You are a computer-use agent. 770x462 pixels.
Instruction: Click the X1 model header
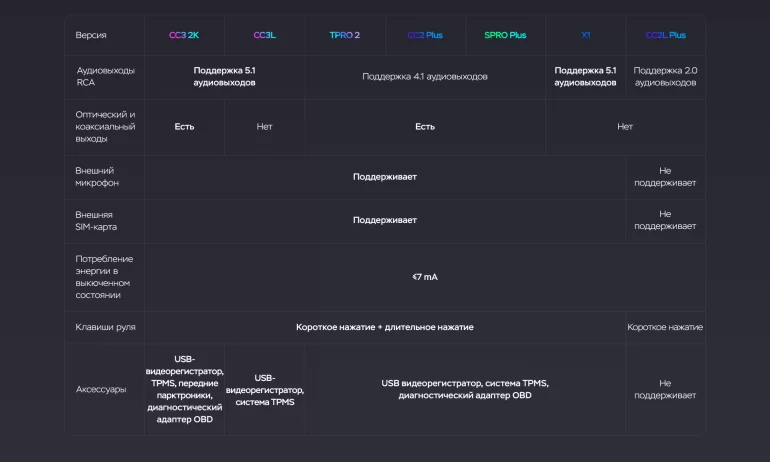point(585,35)
